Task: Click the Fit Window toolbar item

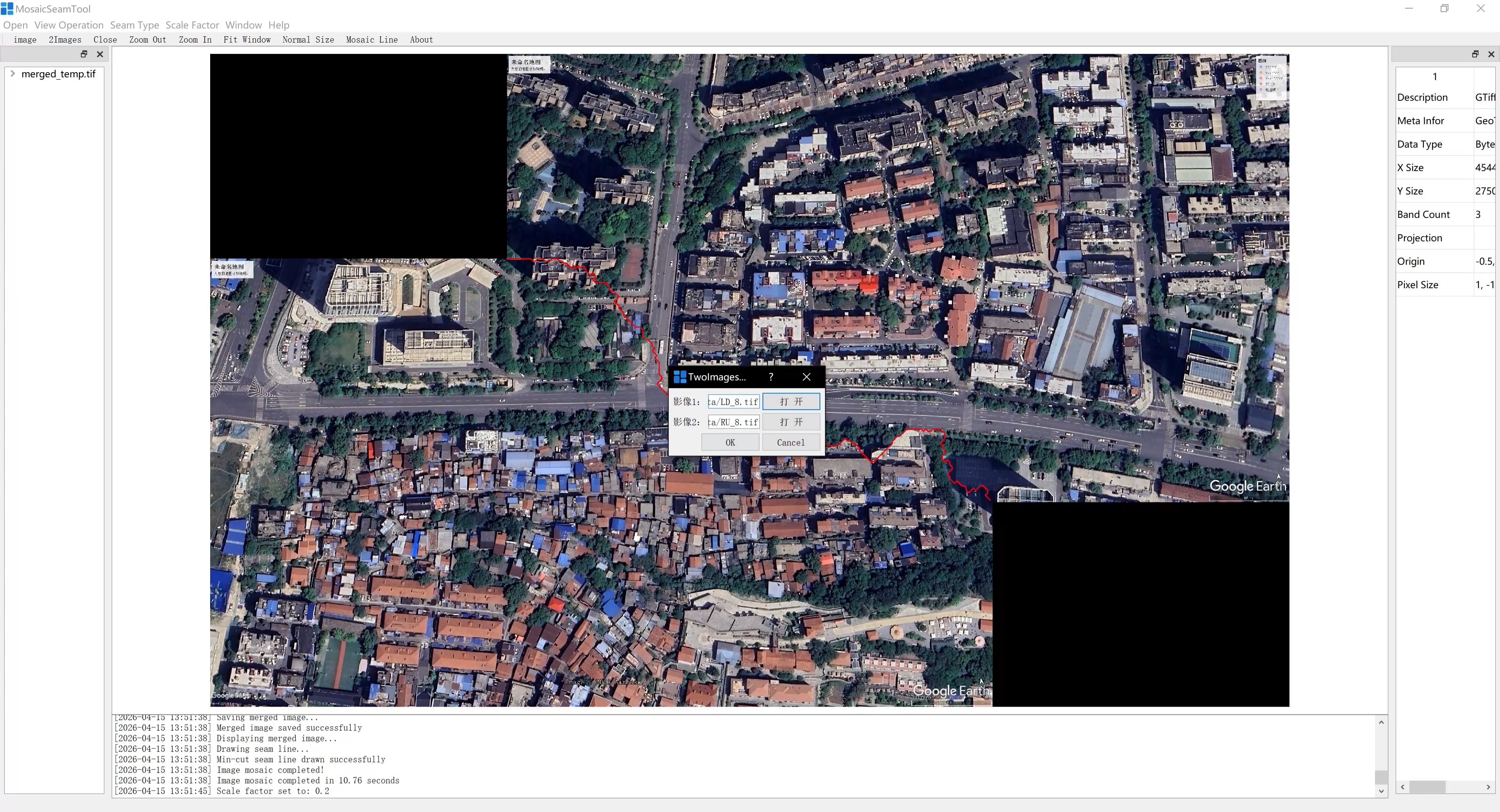Action: coord(247,39)
